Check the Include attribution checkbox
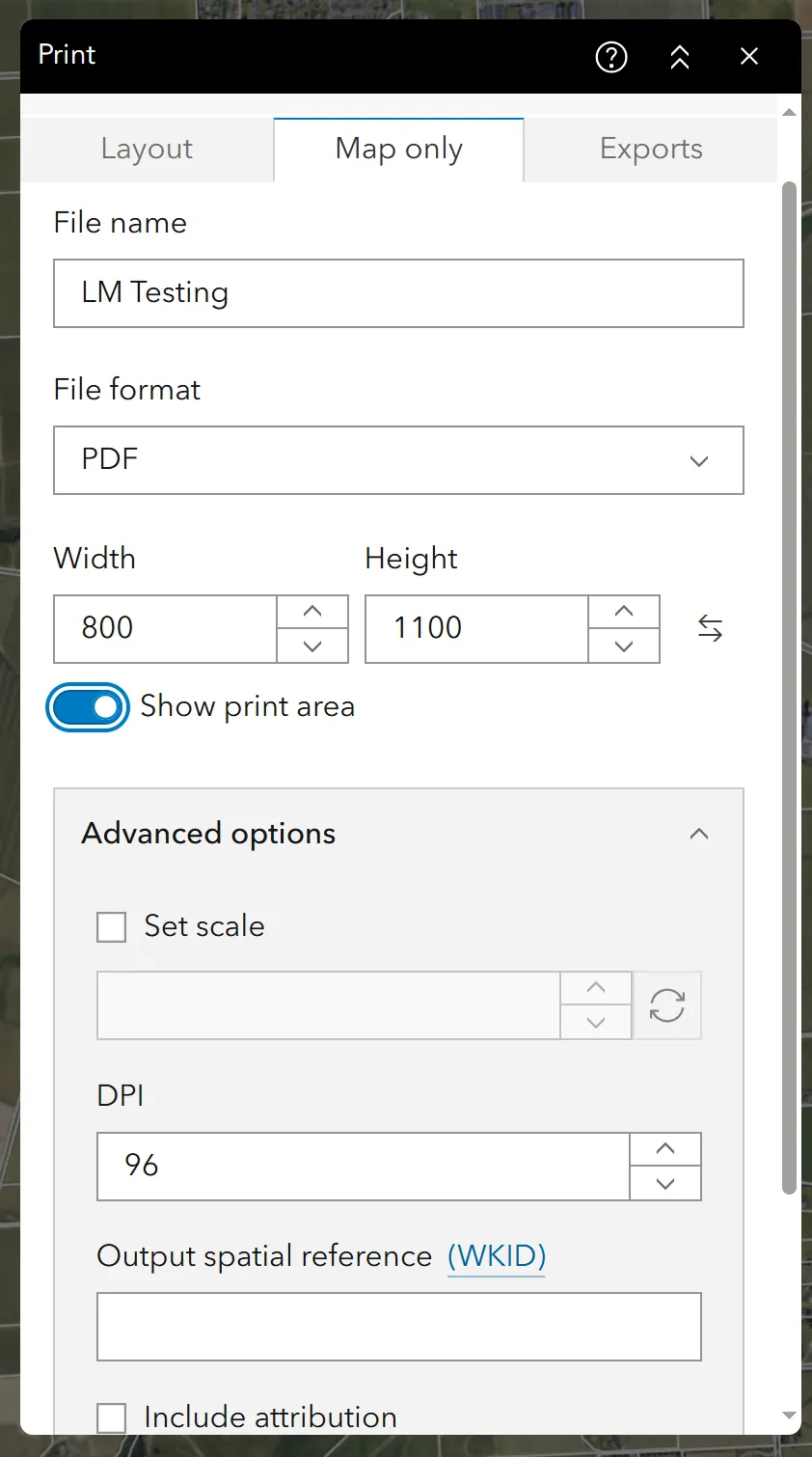Screen dimensions: 812x1457 [x=112, y=1418]
